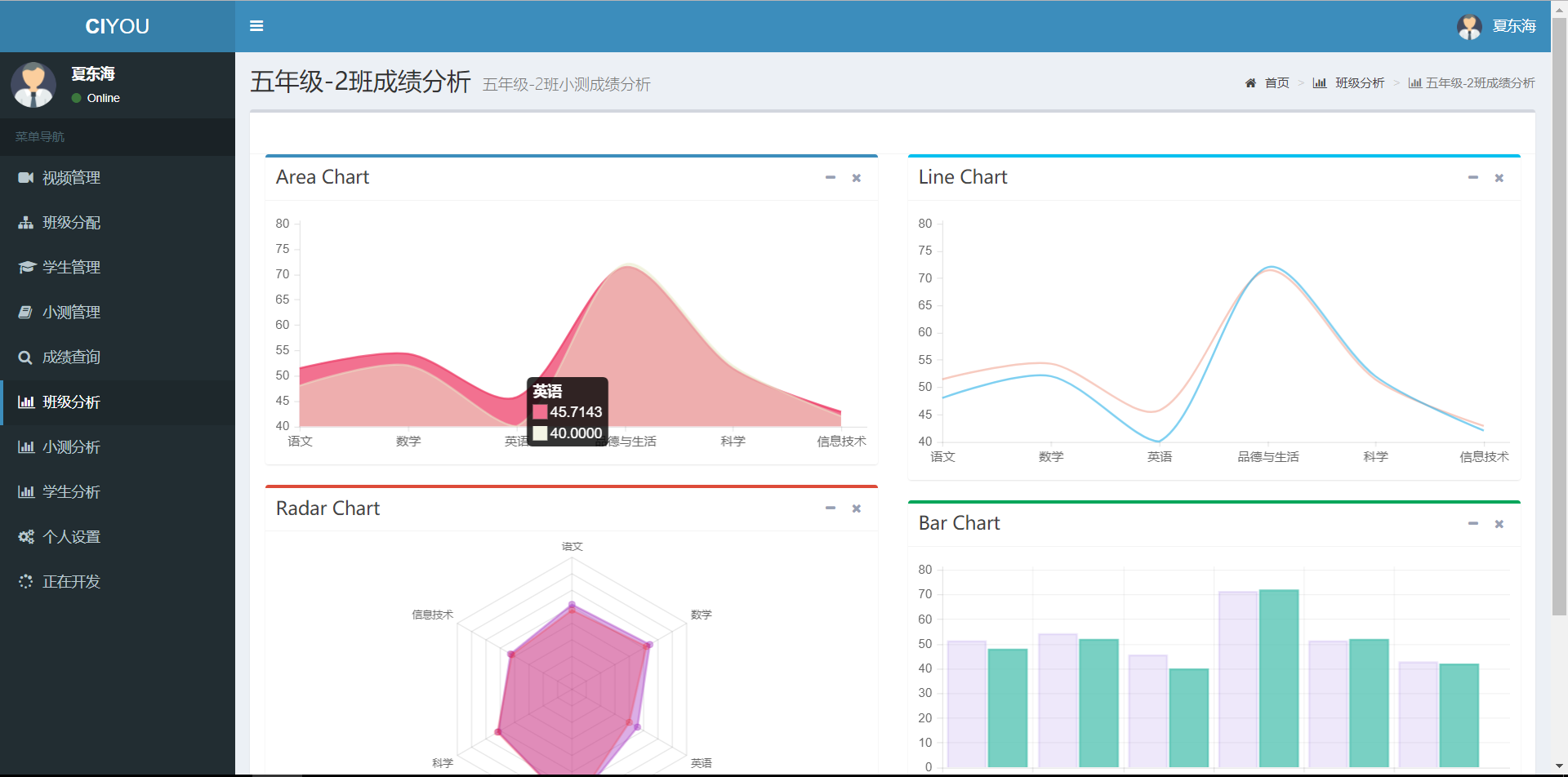The width and height of the screenshot is (1568, 777).
Task: Click the 小测管理 book icon
Action: click(x=26, y=313)
